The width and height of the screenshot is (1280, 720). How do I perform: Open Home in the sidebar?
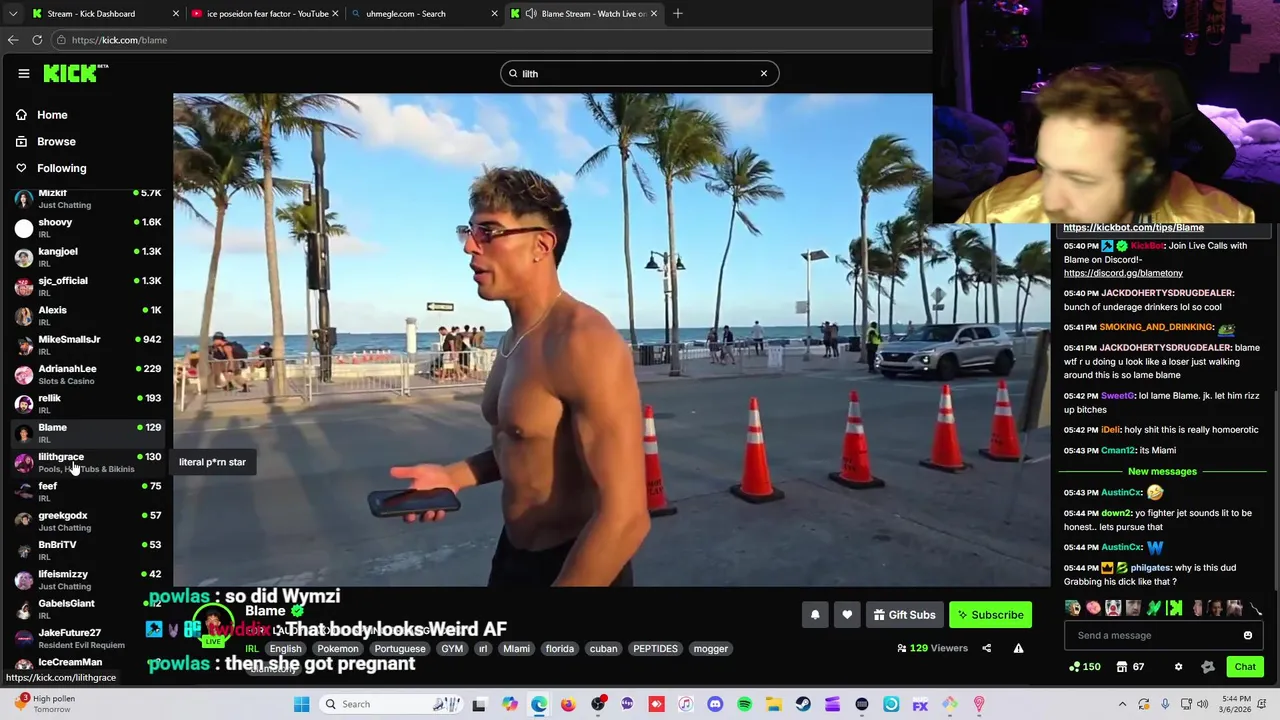[52, 115]
